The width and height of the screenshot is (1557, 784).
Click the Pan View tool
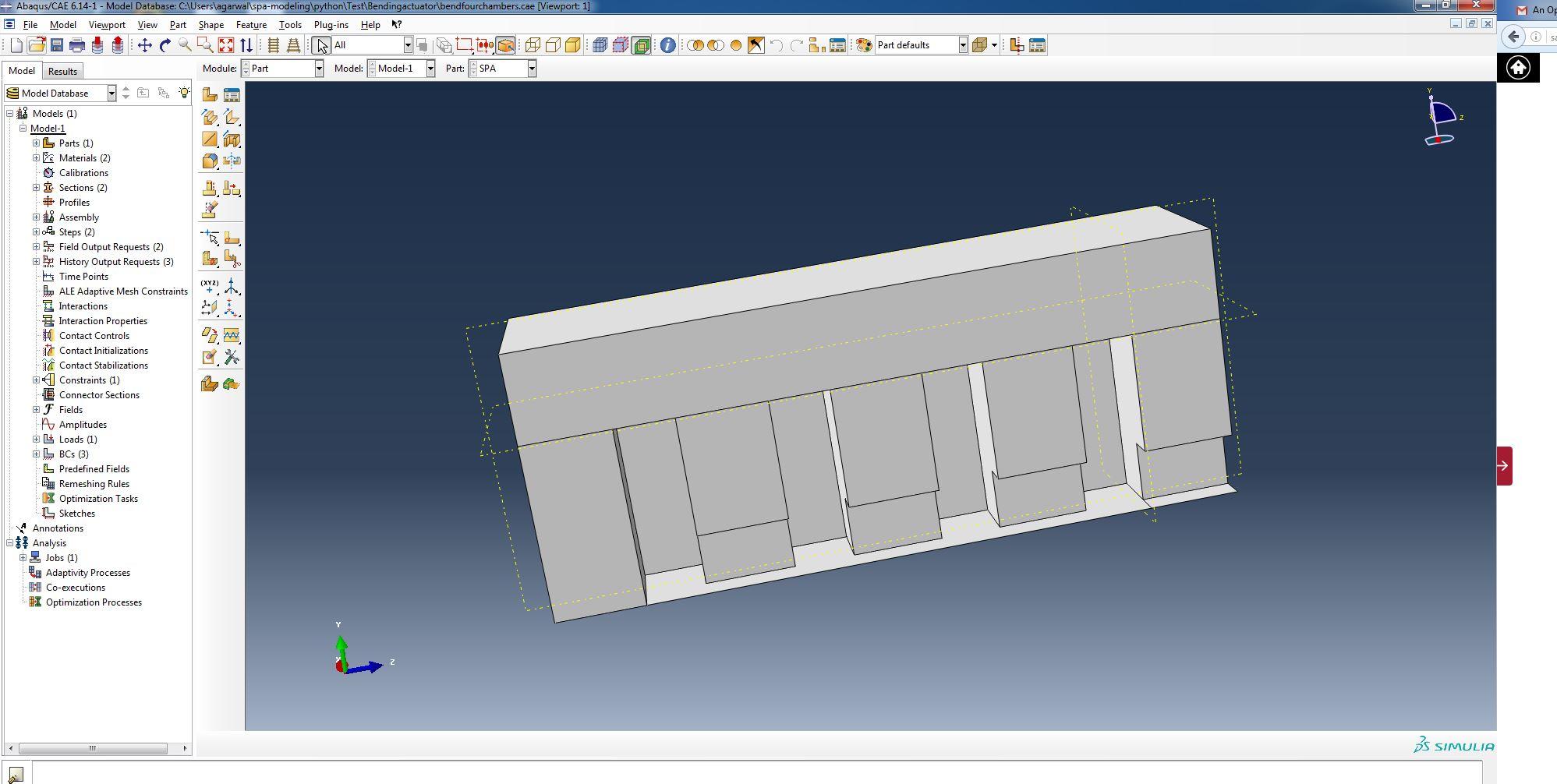point(144,45)
